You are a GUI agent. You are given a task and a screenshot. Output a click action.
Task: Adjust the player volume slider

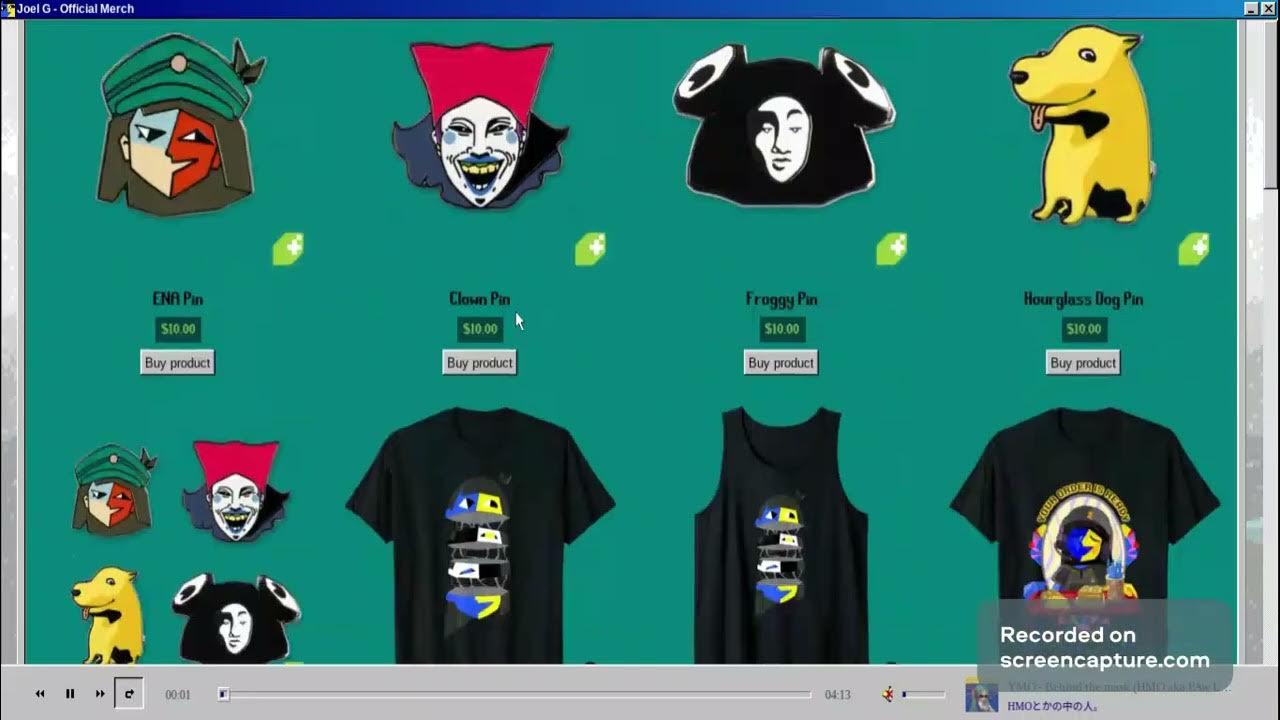click(x=924, y=694)
